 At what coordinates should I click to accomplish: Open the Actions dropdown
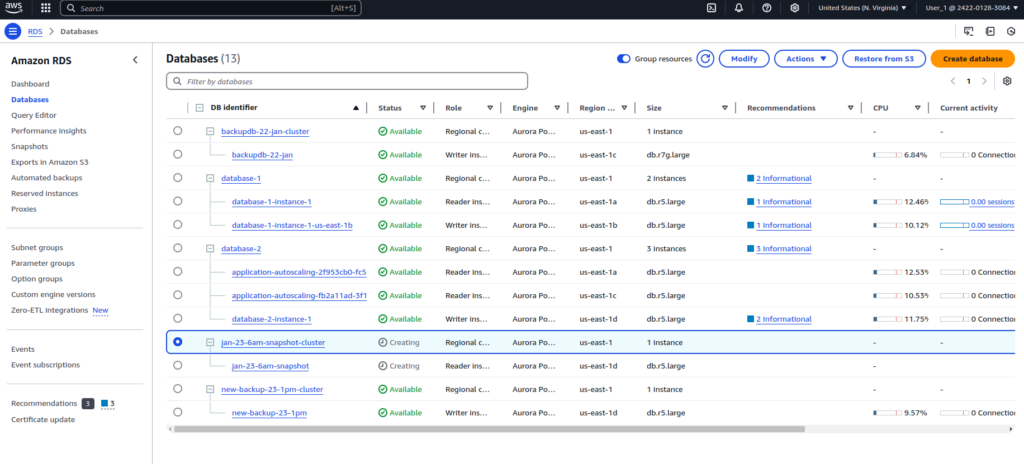pos(805,59)
